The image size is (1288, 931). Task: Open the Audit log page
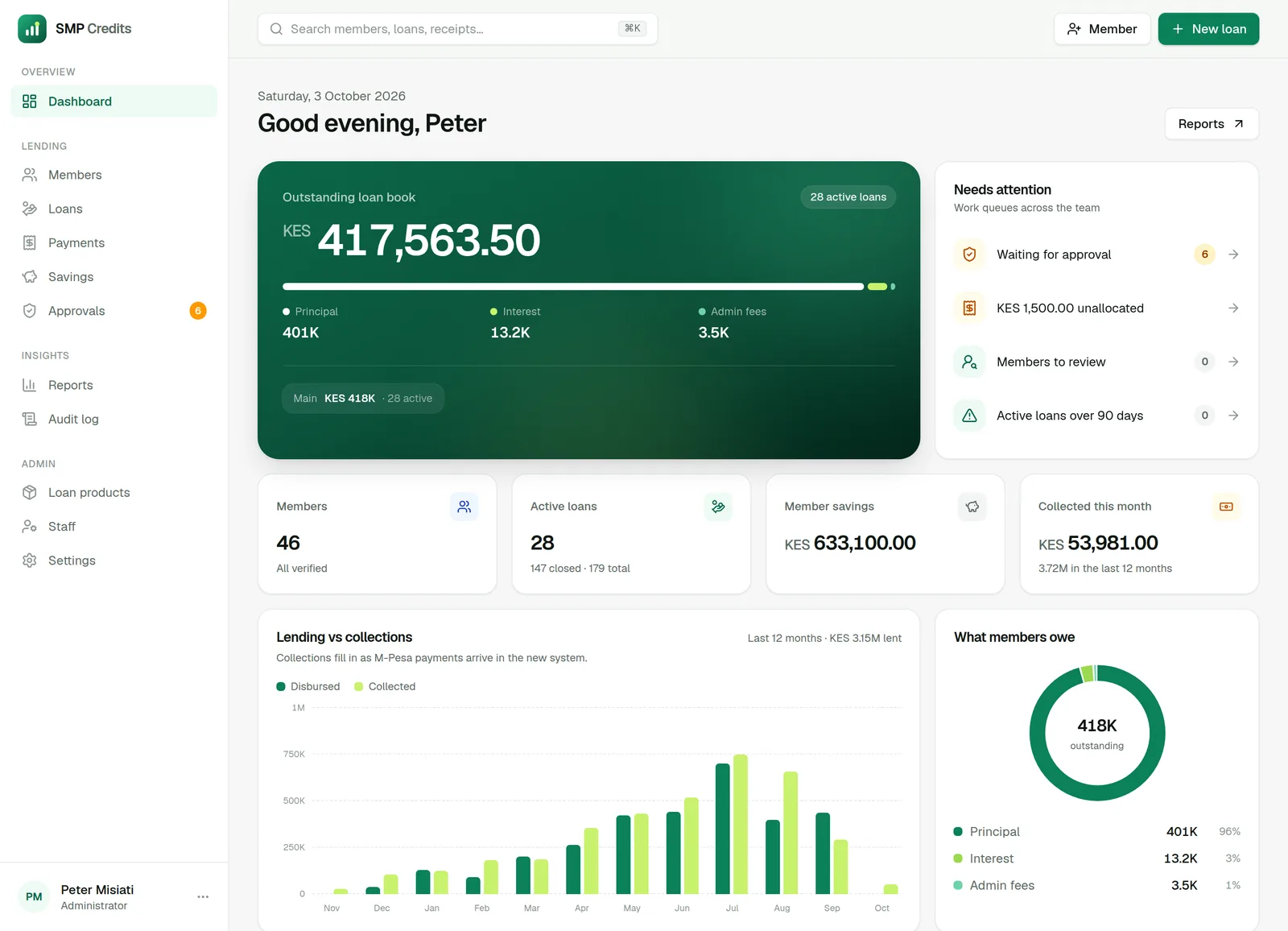[114, 419]
